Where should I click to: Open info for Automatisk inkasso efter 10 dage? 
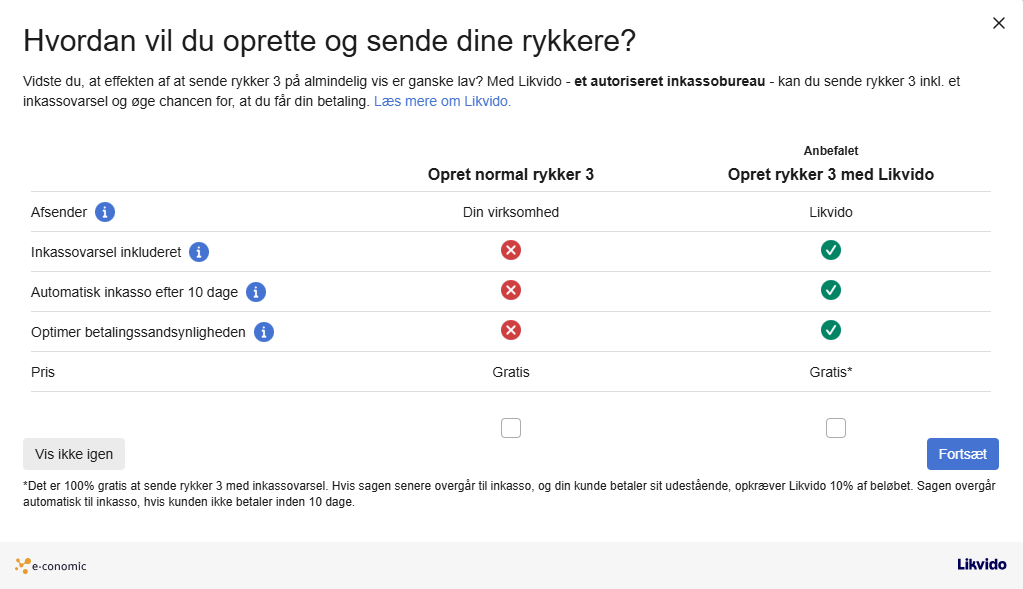(256, 292)
